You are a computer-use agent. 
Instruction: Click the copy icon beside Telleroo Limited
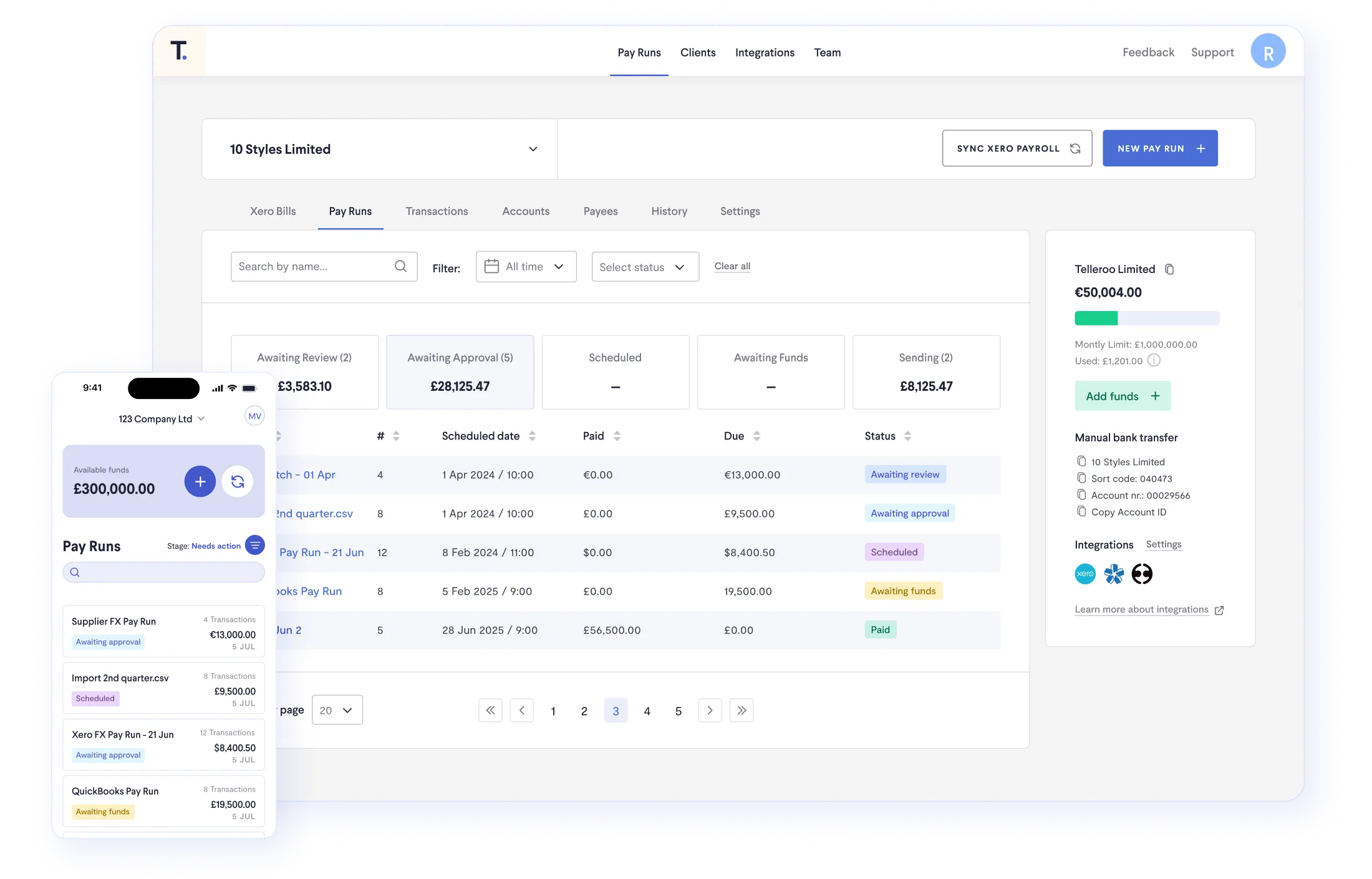point(1169,269)
